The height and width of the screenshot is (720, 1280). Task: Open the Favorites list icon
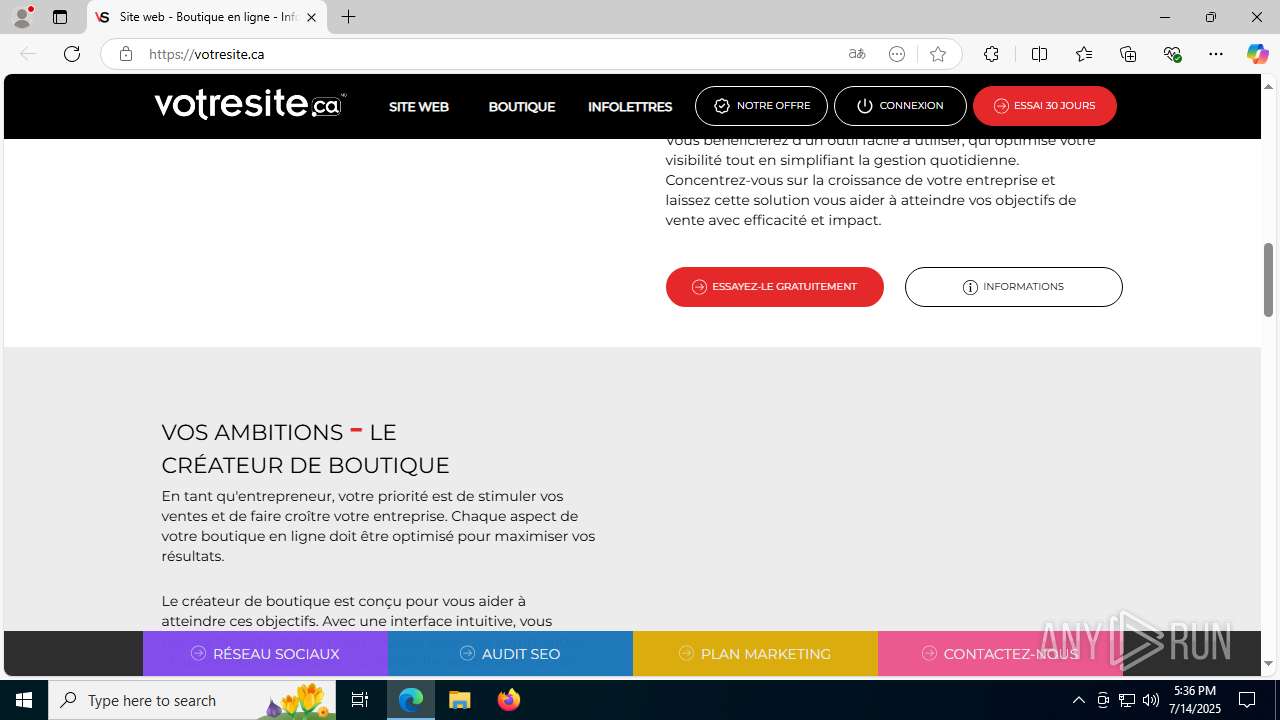click(1084, 54)
